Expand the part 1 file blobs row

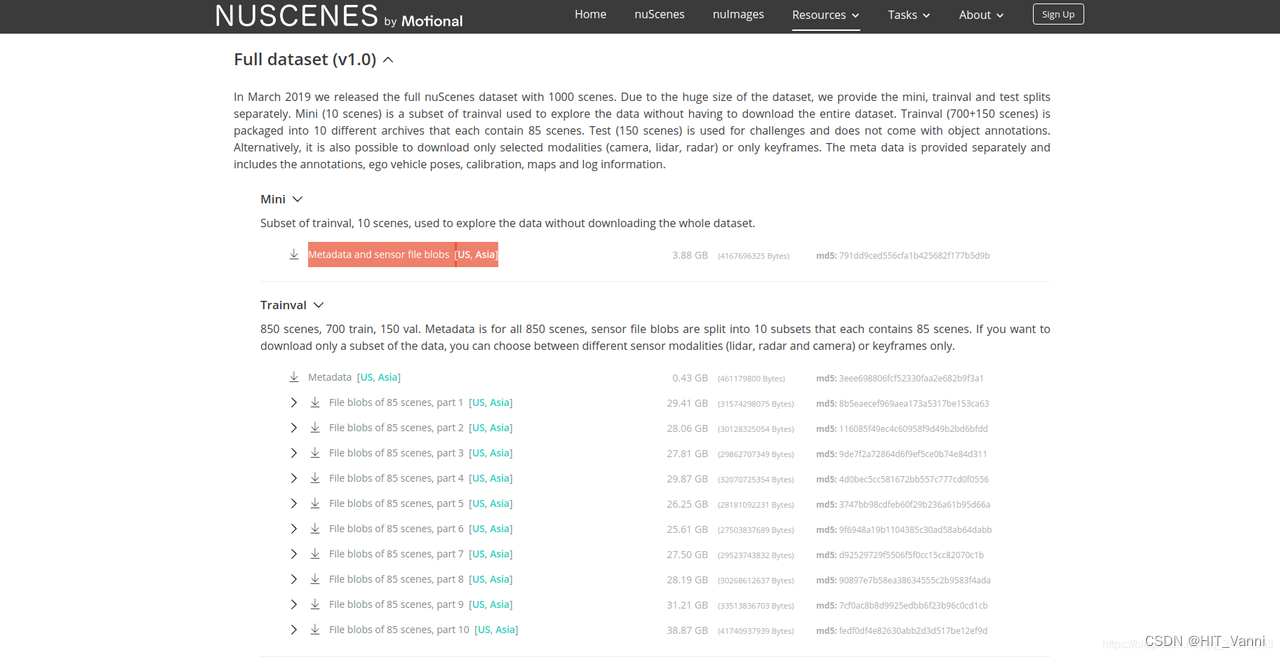[293, 403]
